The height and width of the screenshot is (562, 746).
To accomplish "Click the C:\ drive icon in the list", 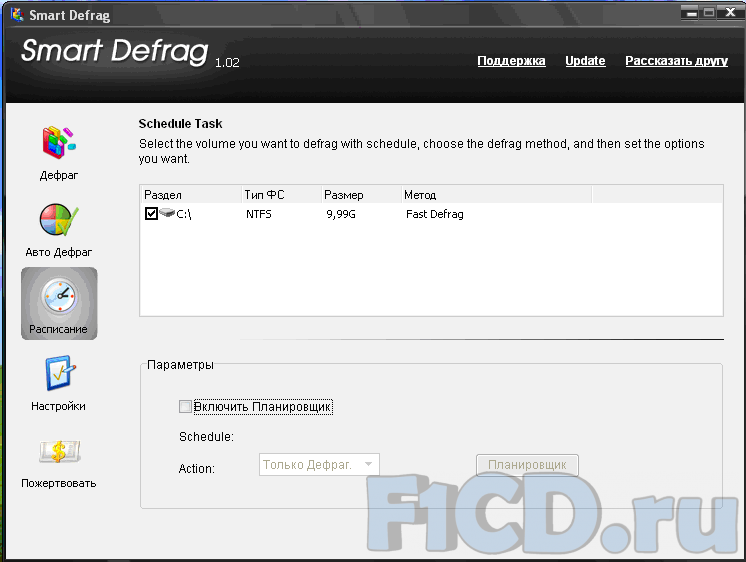I will pos(167,213).
